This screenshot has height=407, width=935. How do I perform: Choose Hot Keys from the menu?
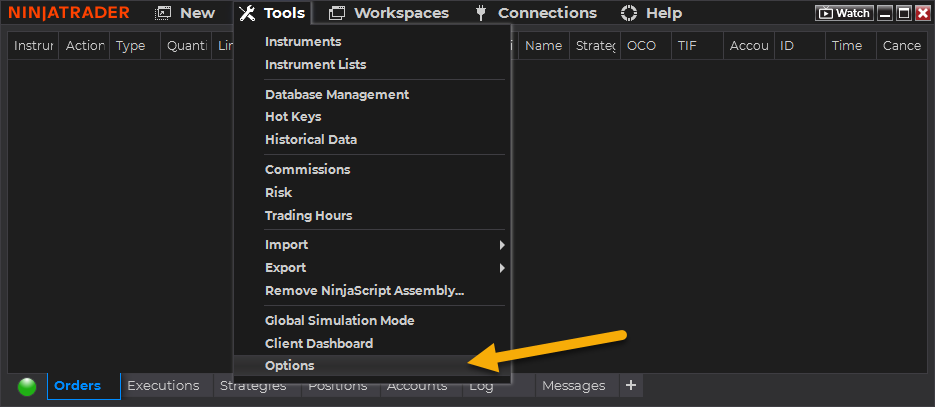coord(293,117)
